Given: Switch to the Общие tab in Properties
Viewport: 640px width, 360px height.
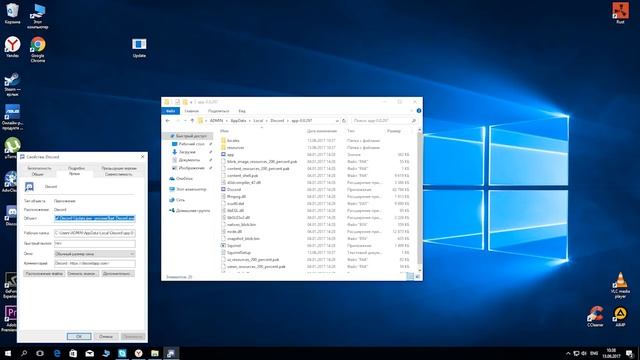Looking at the screenshot, I should [x=38, y=174].
